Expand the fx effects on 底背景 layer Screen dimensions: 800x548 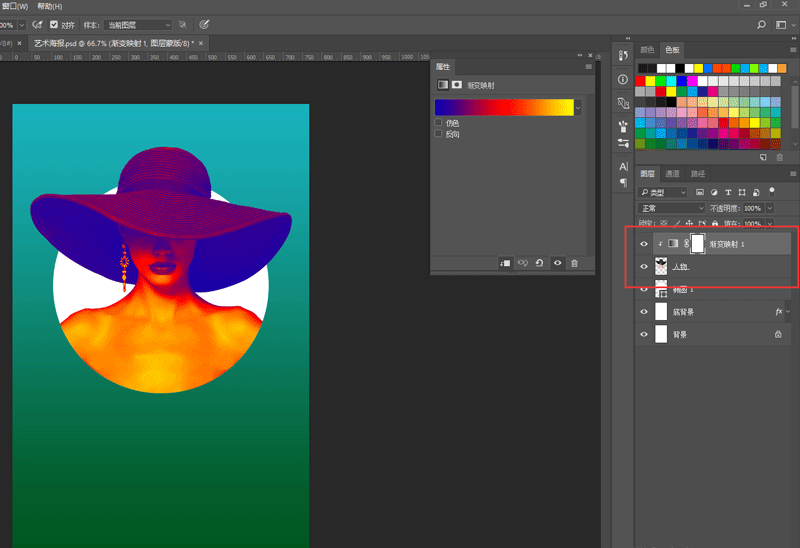[789, 312]
